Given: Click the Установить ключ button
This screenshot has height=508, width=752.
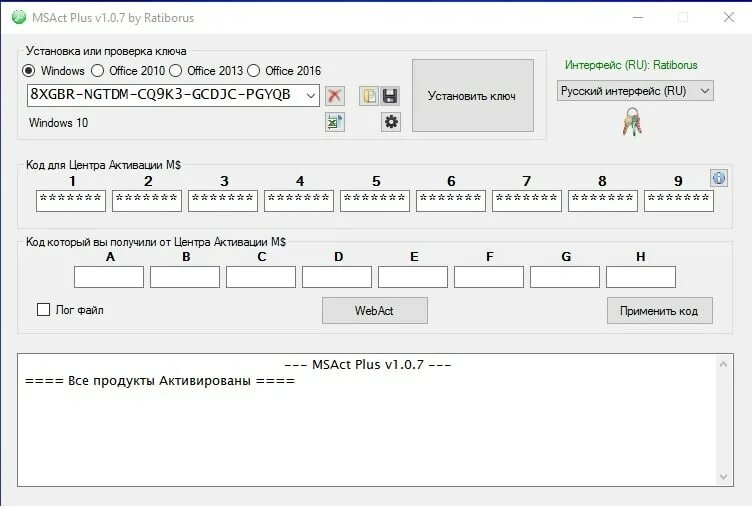Looking at the screenshot, I should pyautogui.click(x=473, y=95).
